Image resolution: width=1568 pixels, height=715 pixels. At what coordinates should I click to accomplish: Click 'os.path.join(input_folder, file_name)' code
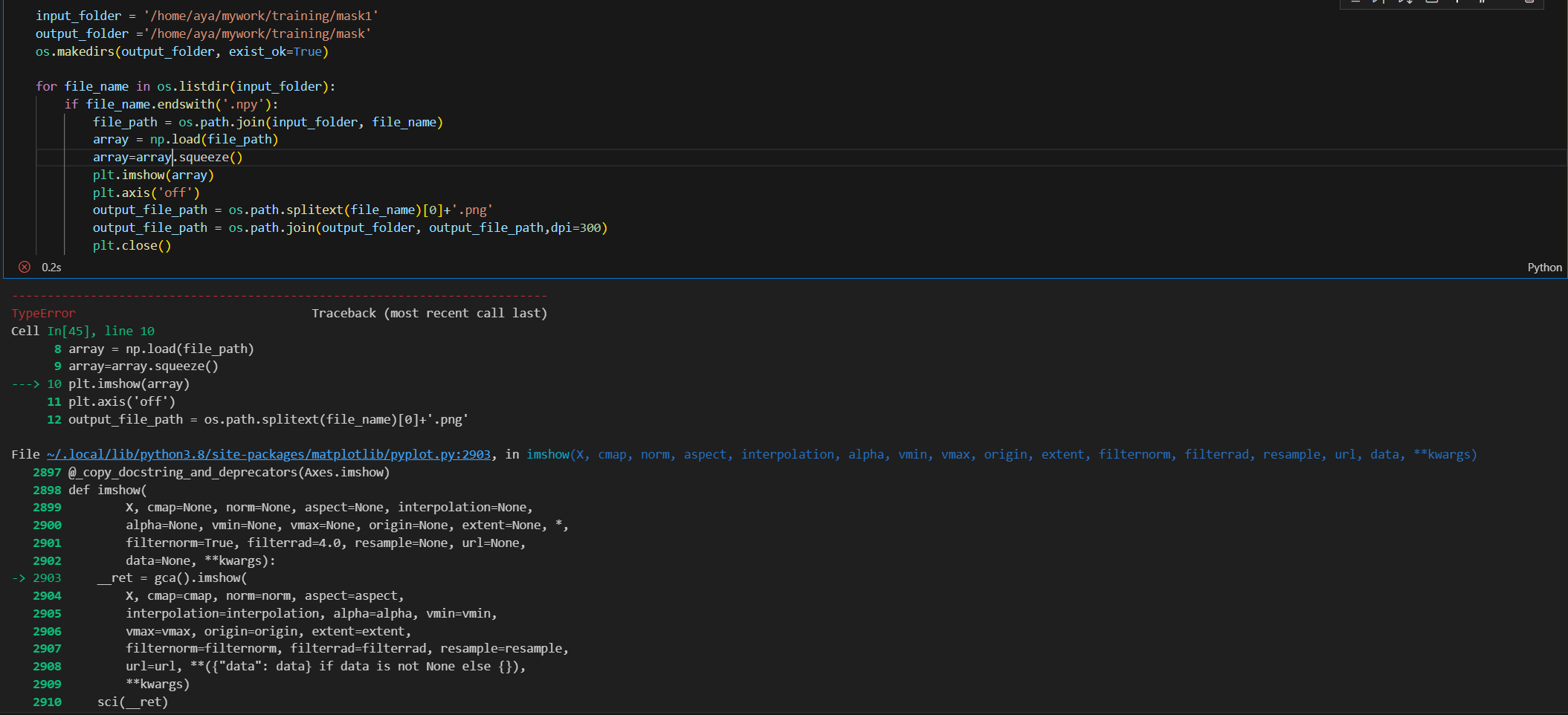[311, 122]
